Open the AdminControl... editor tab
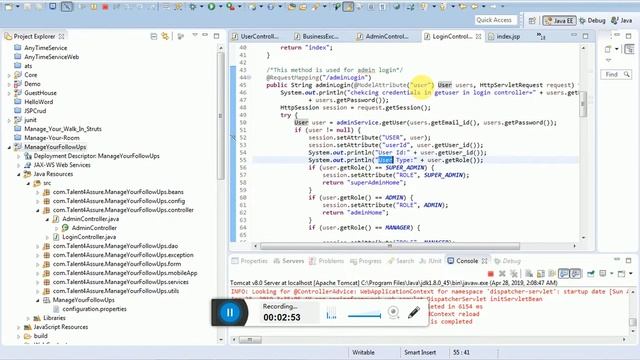 382,36
